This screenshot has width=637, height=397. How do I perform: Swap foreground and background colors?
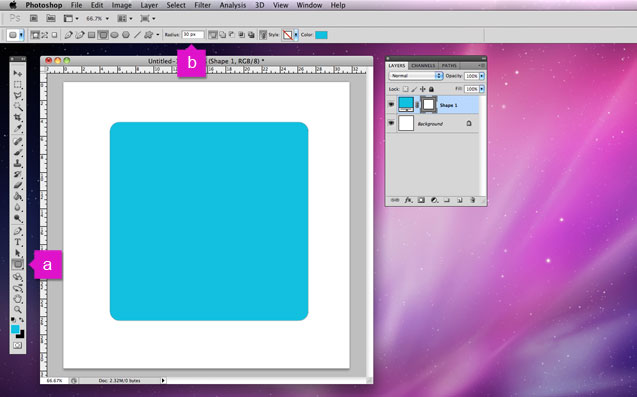(x=22, y=320)
